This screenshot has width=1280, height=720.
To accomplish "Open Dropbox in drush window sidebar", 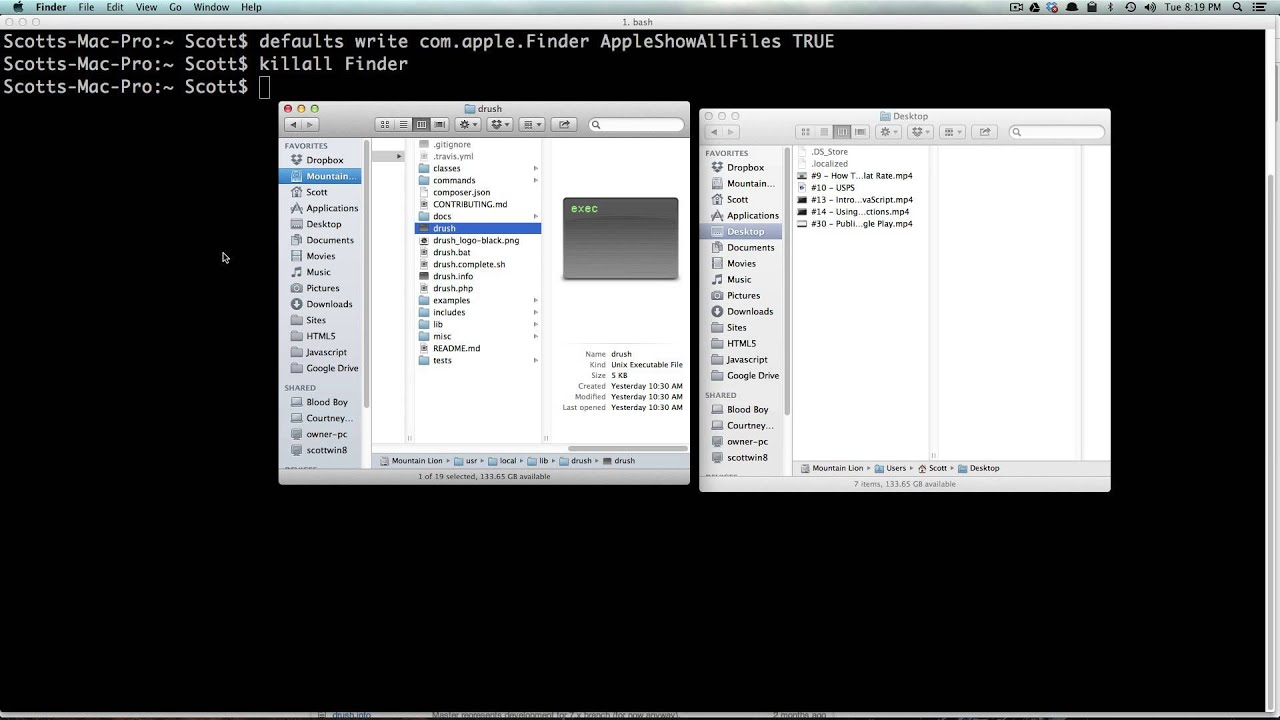I will tap(325, 160).
